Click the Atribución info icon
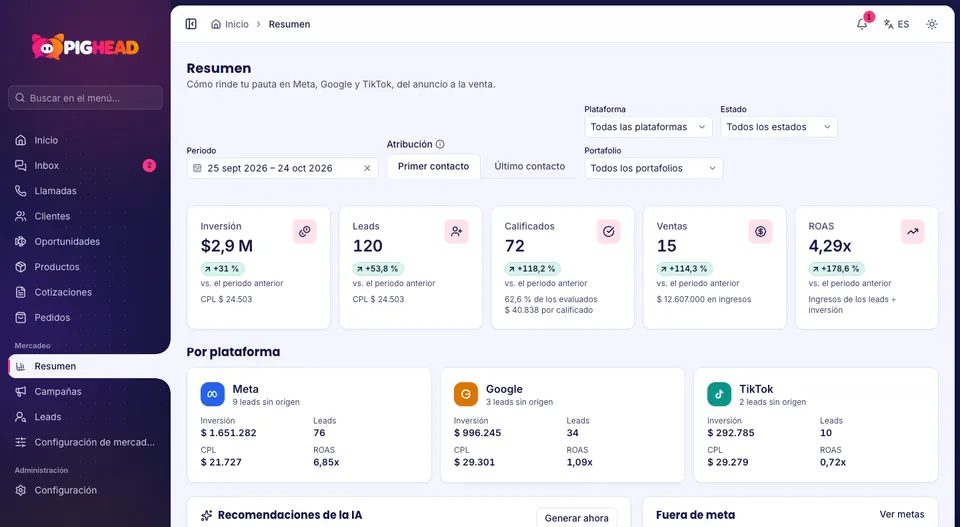Image resolution: width=960 pixels, height=527 pixels. pyautogui.click(x=440, y=144)
